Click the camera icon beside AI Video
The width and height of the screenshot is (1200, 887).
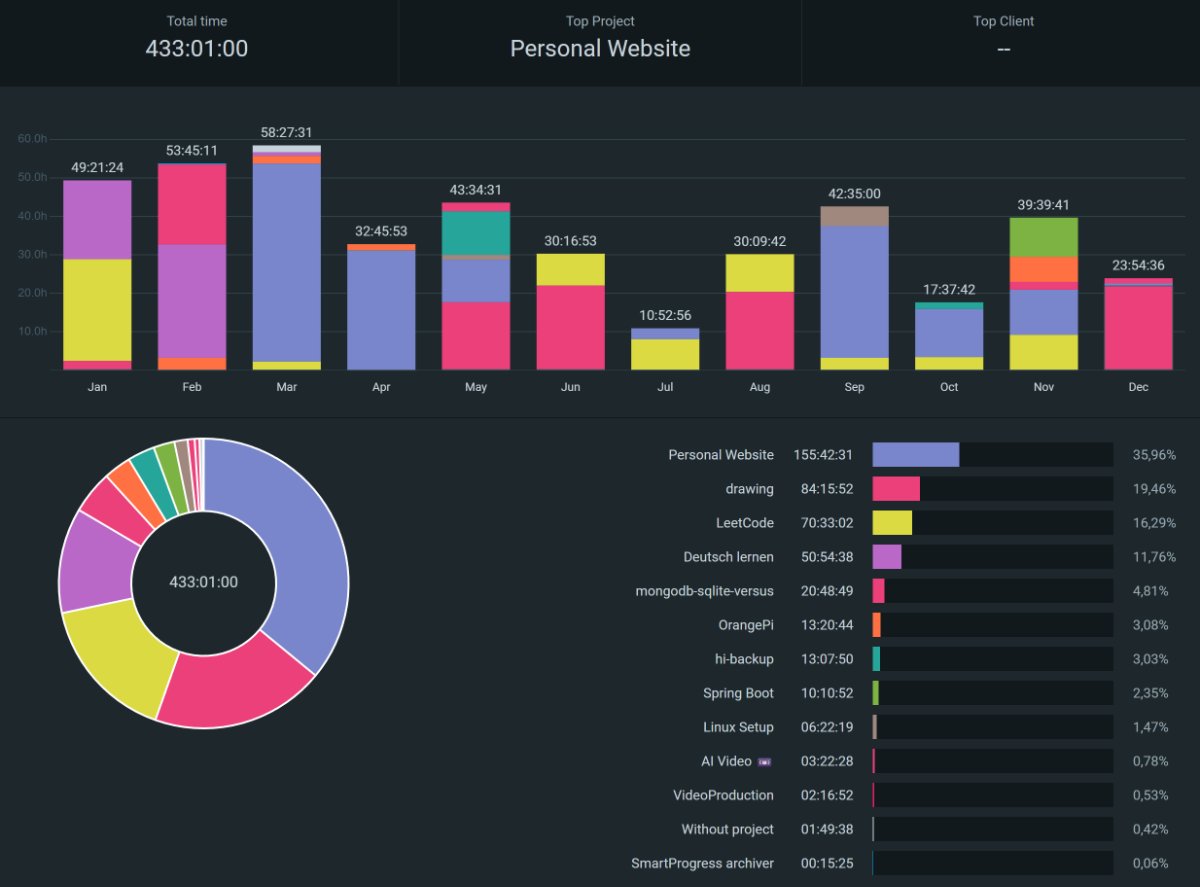coord(765,762)
